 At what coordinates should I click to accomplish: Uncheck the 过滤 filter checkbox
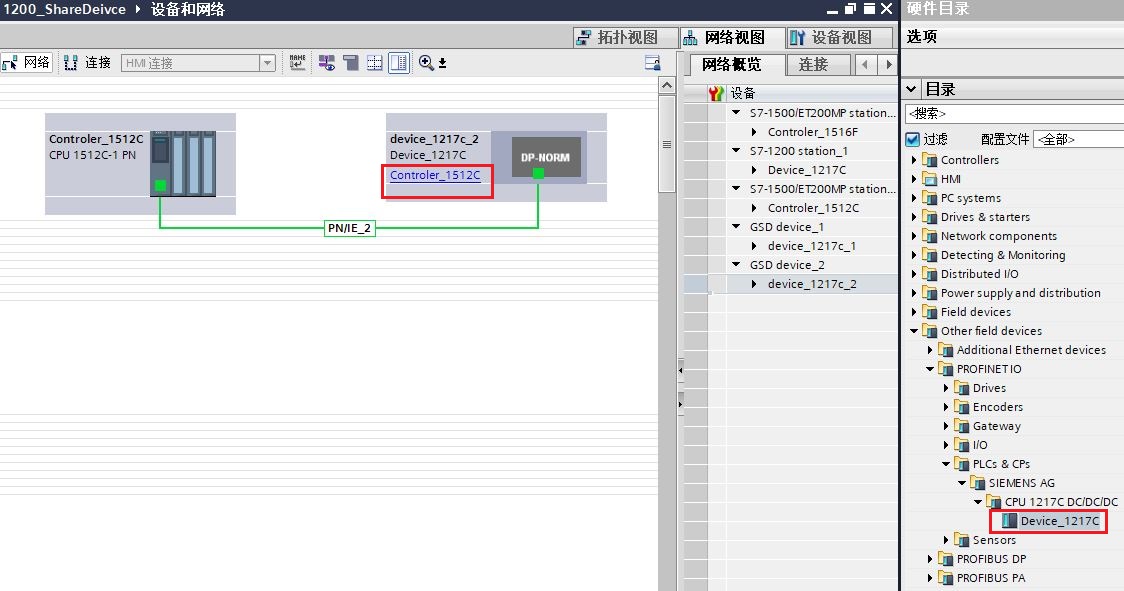click(x=913, y=139)
